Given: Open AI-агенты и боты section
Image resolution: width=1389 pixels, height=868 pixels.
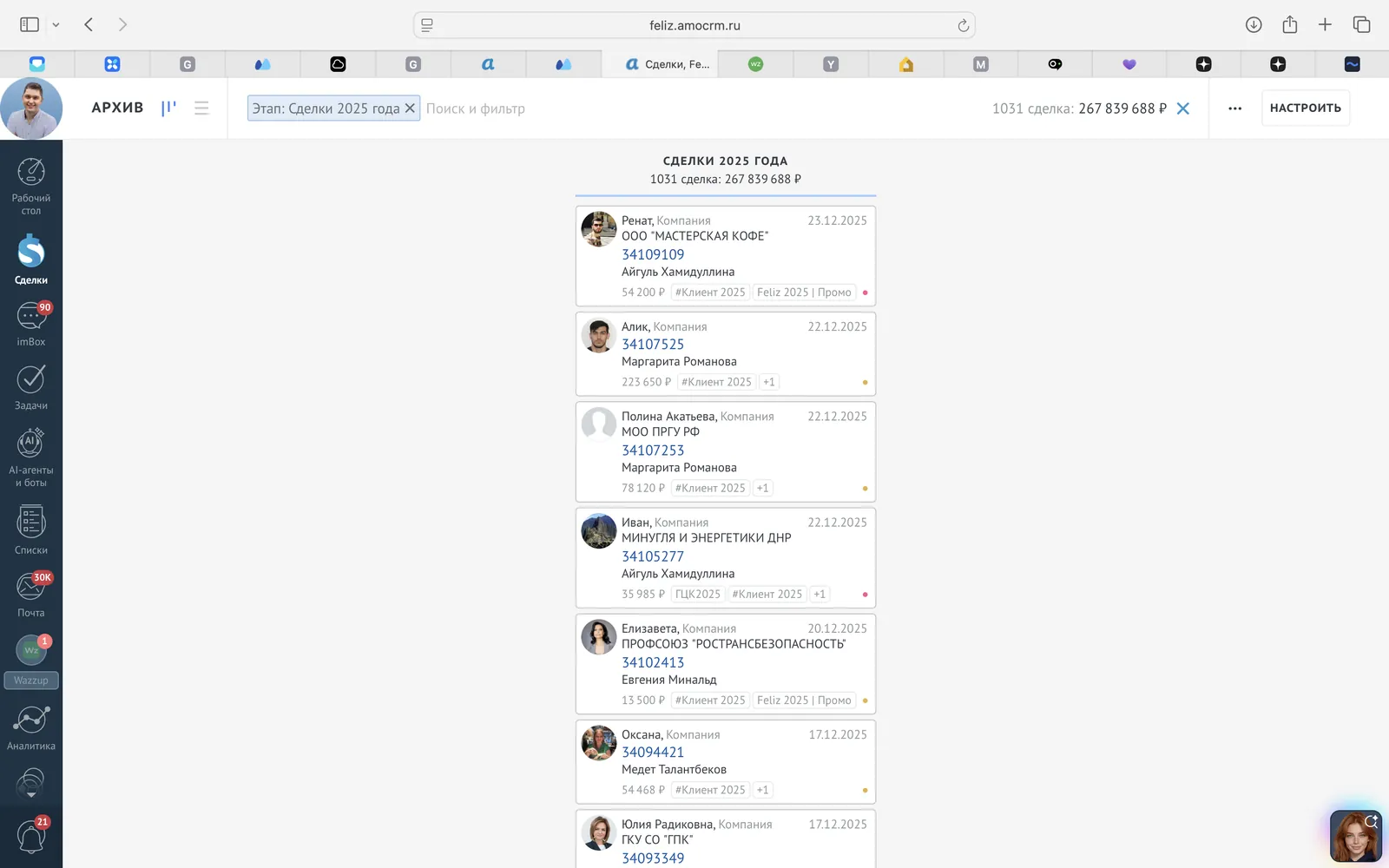Looking at the screenshot, I should coord(31,457).
